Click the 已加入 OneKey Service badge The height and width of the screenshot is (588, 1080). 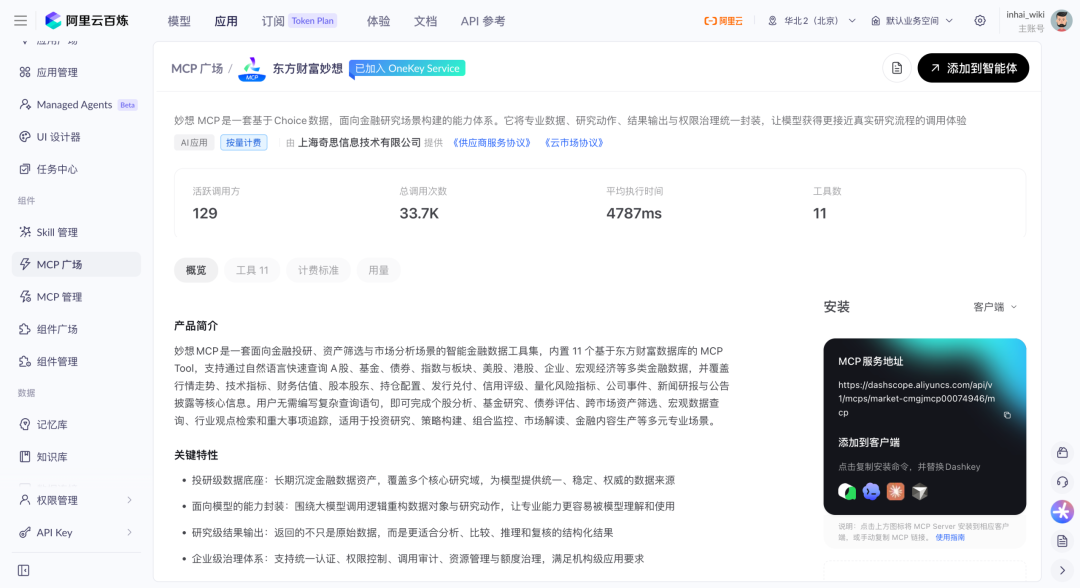click(407, 68)
